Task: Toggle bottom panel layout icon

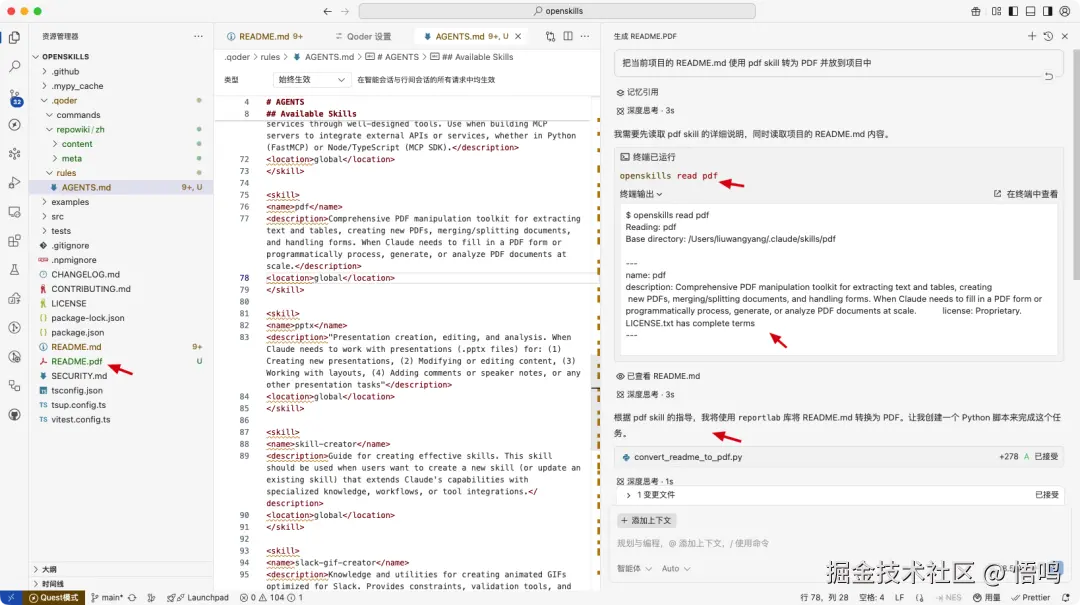Action: [1030, 11]
